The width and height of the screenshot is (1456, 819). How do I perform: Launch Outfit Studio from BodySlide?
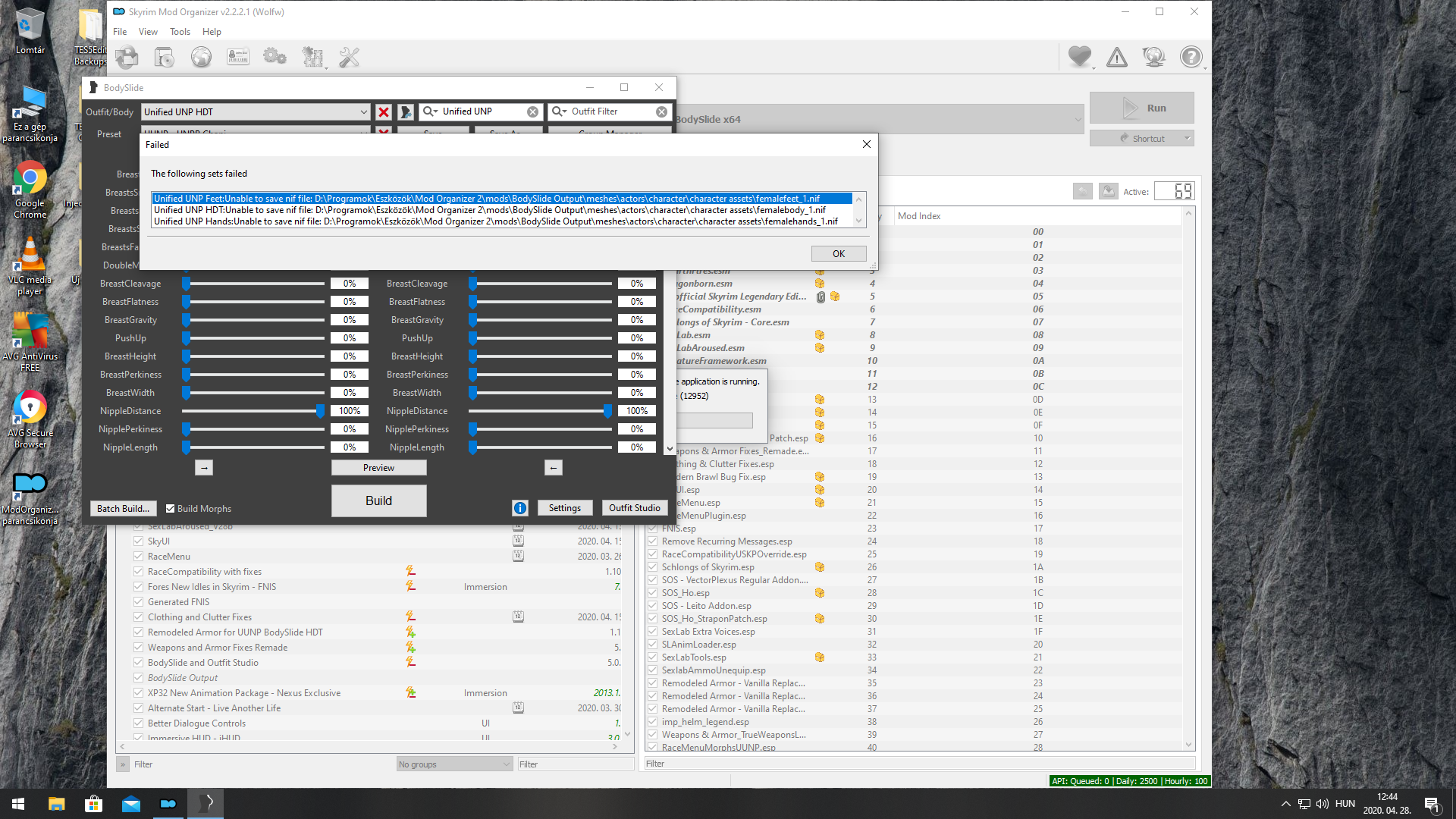click(x=635, y=508)
